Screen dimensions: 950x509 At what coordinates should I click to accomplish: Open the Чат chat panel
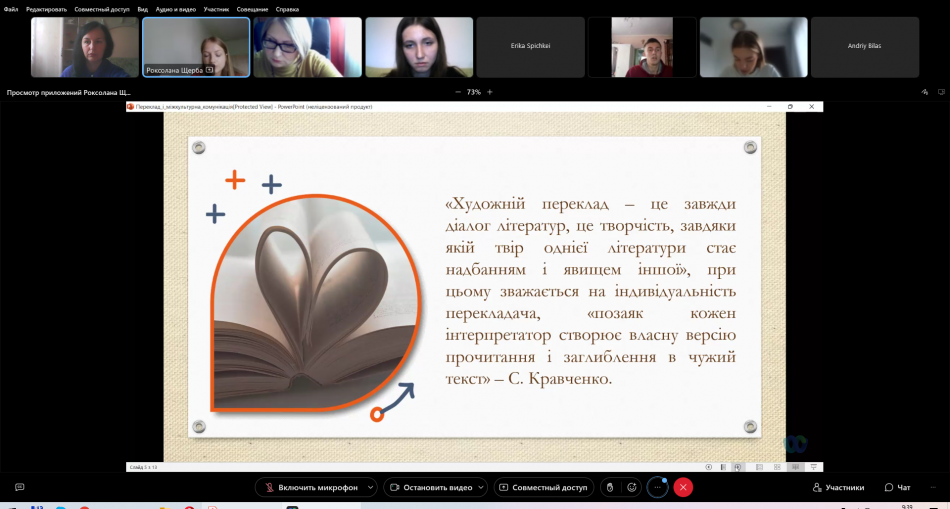click(x=897, y=487)
